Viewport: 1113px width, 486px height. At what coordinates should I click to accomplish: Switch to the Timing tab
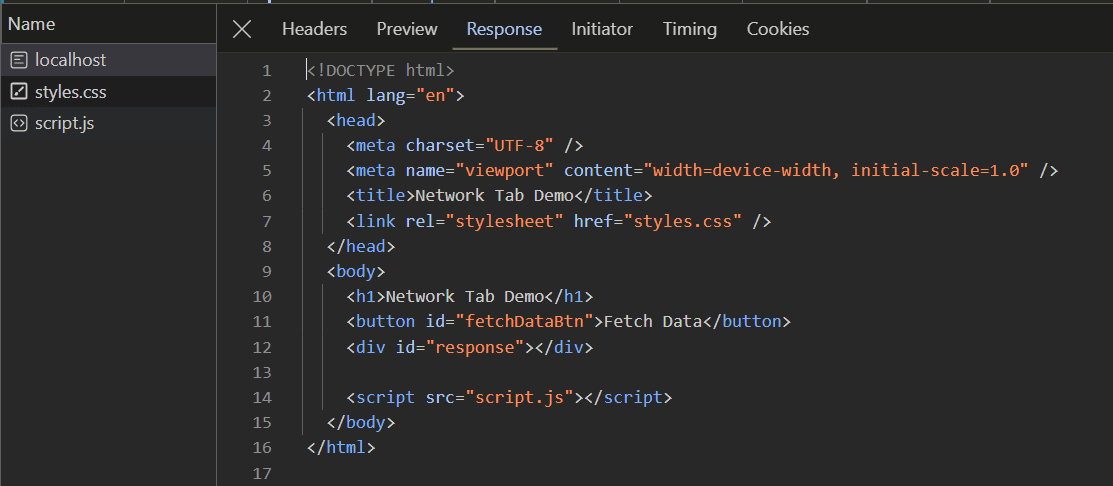(x=690, y=29)
